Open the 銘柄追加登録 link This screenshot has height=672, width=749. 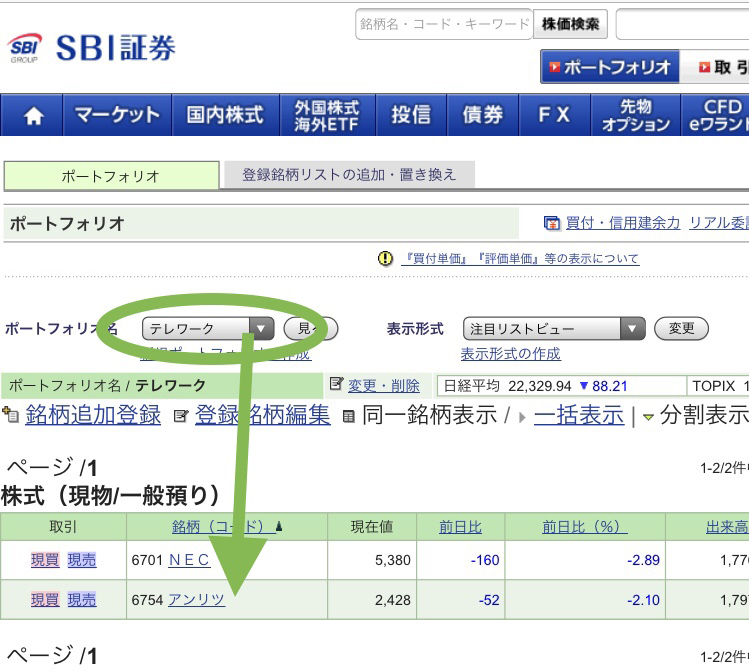tap(93, 415)
